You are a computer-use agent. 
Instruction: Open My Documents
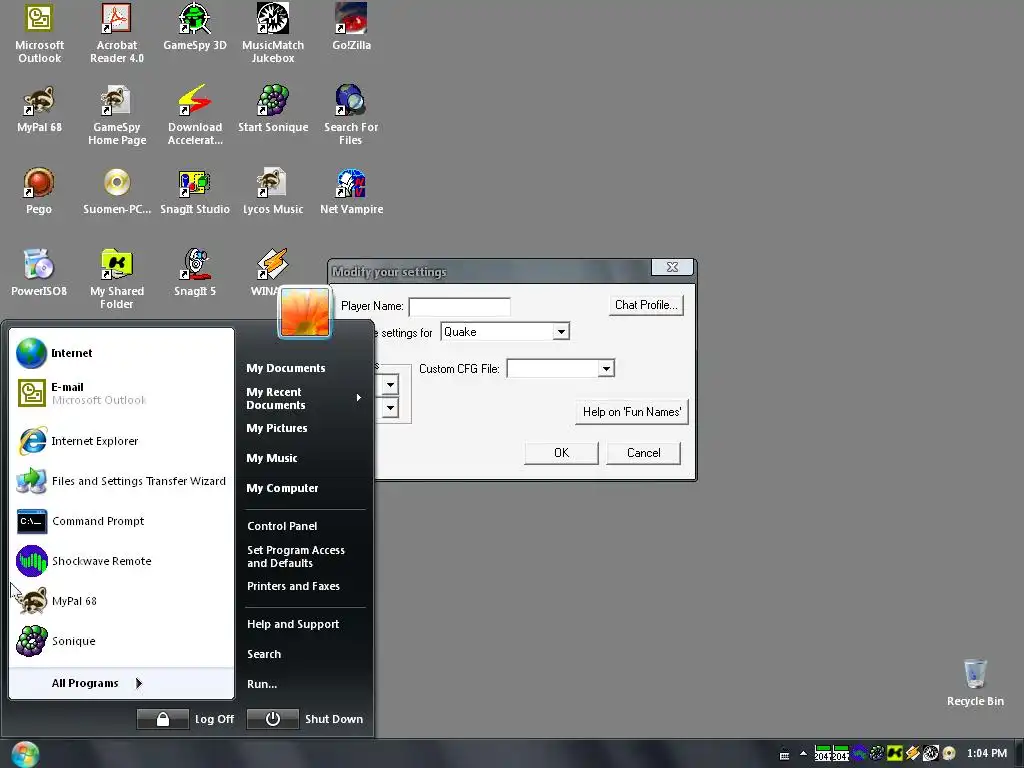(285, 368)
